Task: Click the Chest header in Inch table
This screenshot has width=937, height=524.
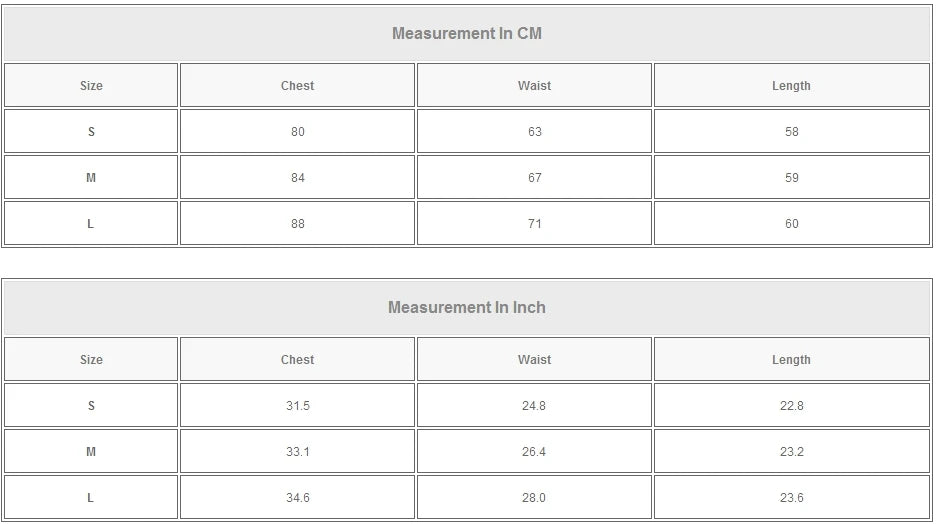Action: click(x=297, y=360)
